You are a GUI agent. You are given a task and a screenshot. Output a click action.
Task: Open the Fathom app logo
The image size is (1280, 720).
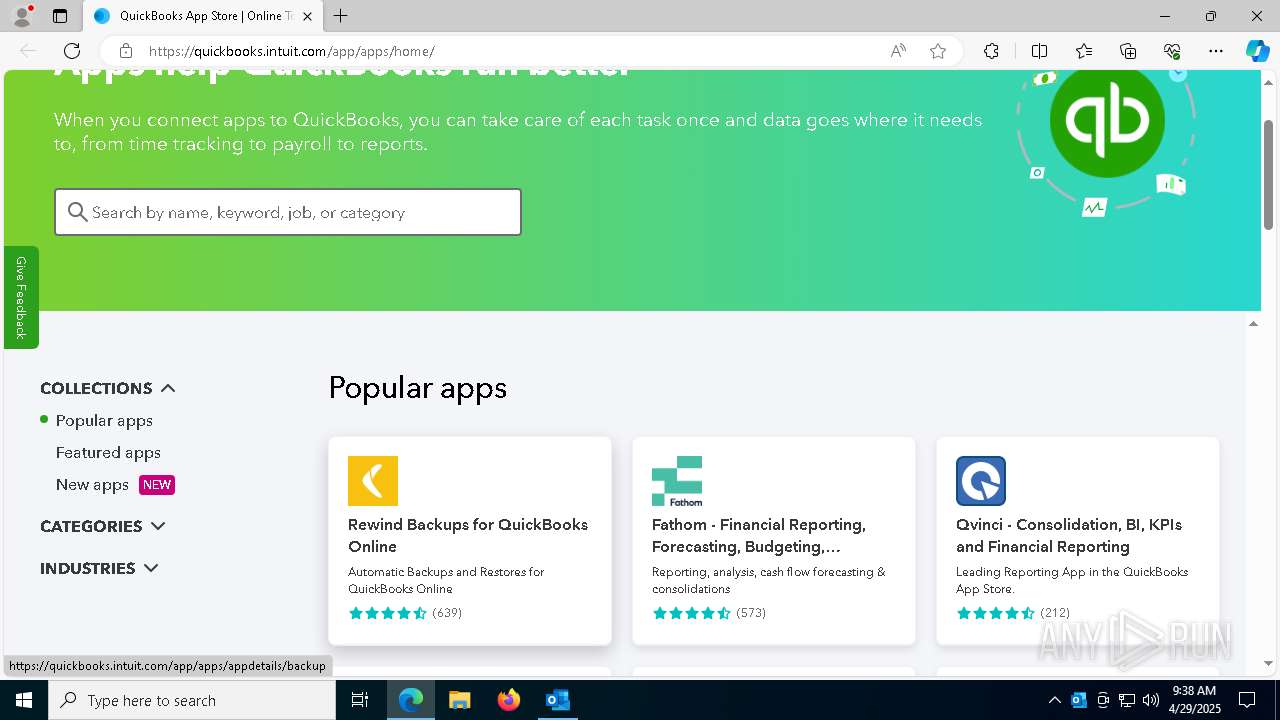click(x=677, y=481)
